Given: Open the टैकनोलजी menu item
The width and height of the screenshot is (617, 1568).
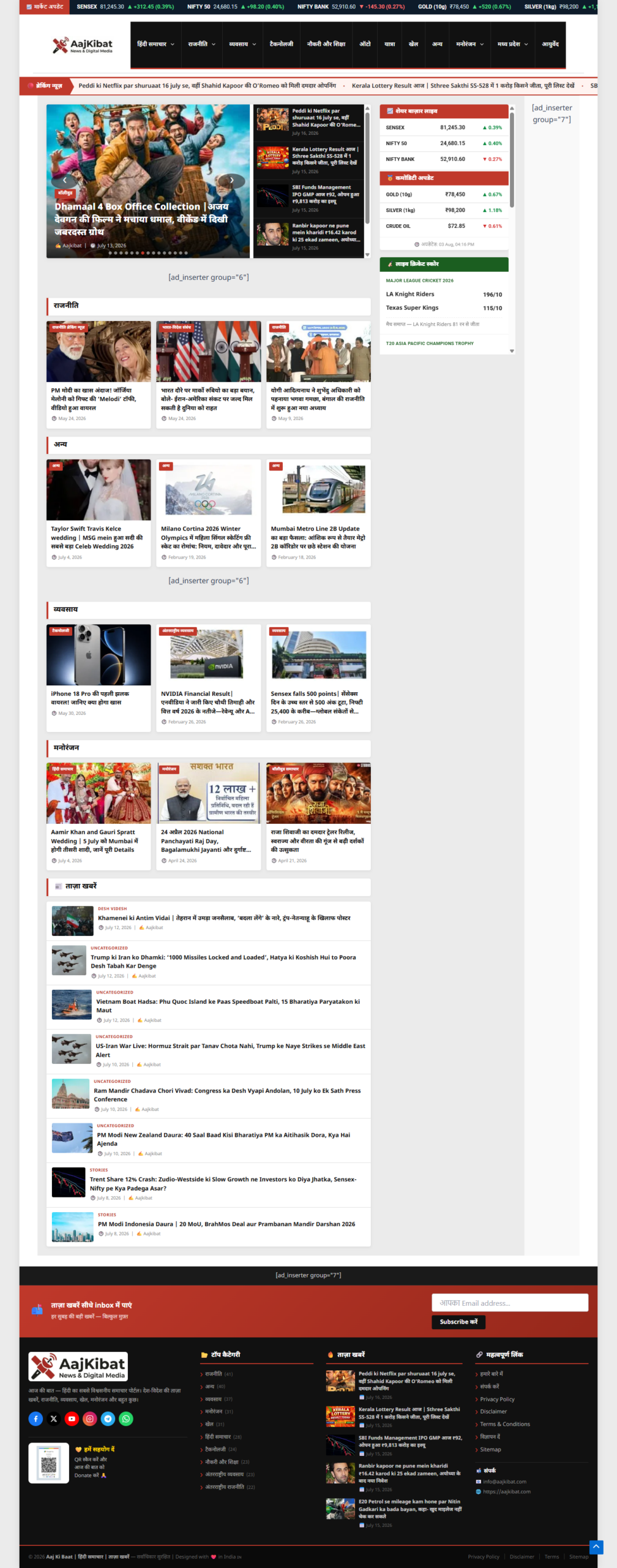Looking at the screenshot, I should point(282,44).
